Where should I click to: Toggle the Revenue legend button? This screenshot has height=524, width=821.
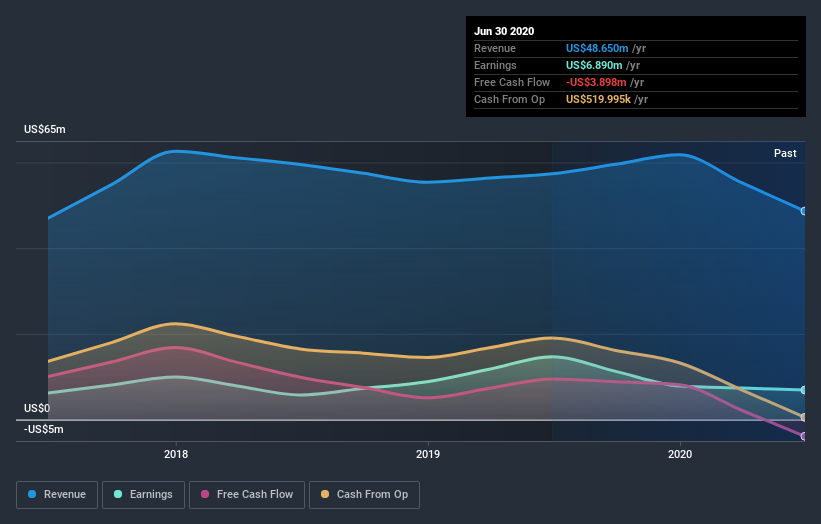coord(57,495)
